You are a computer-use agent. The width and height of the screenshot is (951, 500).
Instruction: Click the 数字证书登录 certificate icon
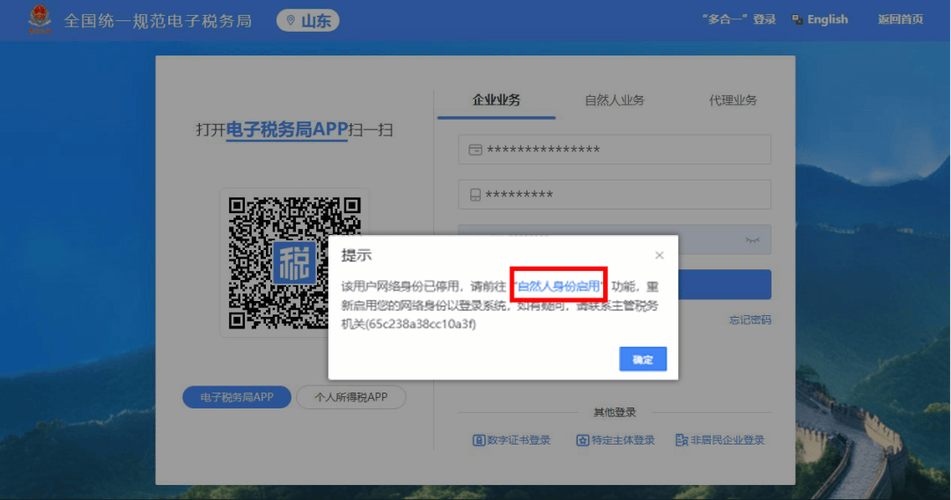click(479, 441)
